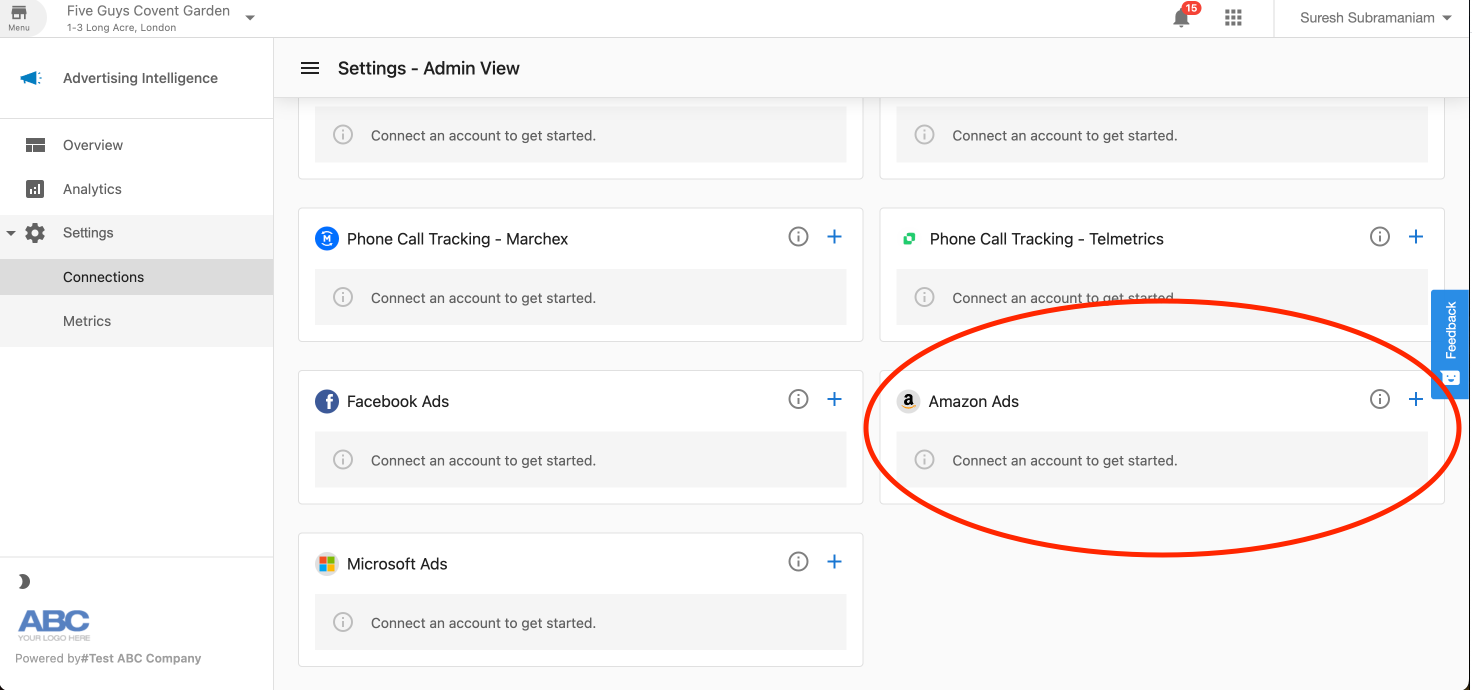Viewport: 1472px width, 690px height.
Task: Click the info icon next to Amazon Ads
Action: 1380,398
